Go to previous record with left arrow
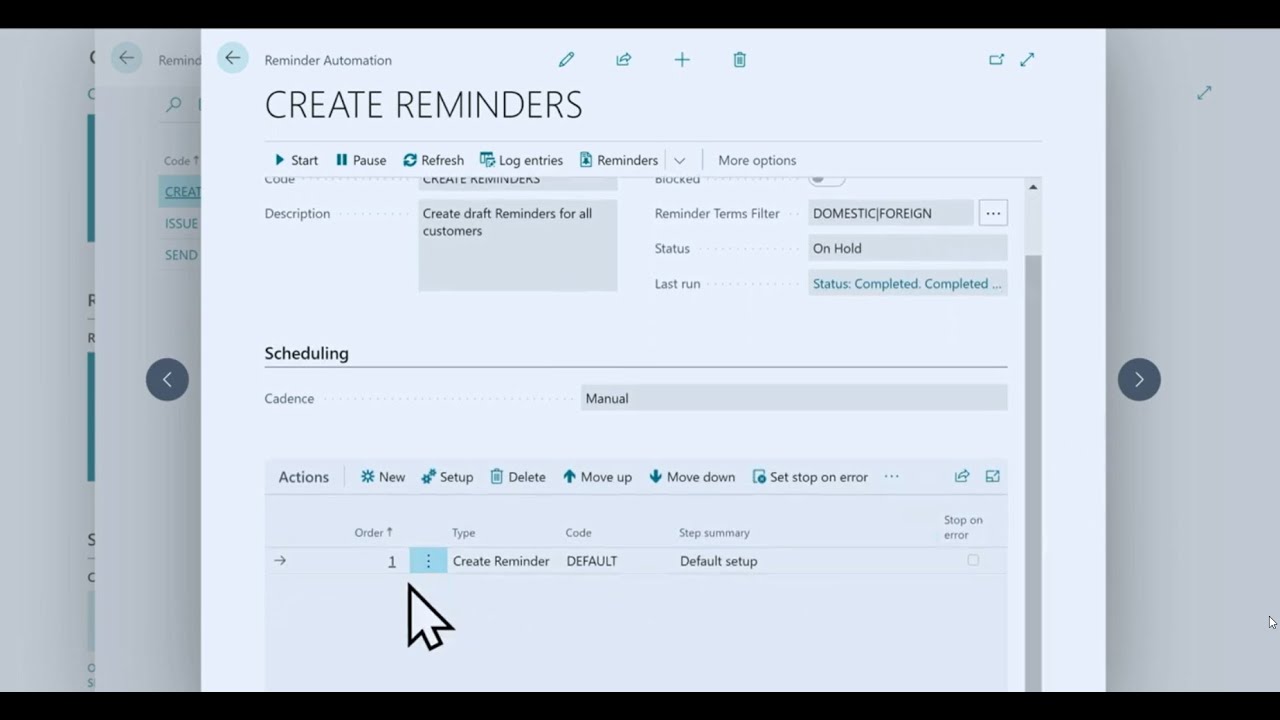 (x=167, y=379)
